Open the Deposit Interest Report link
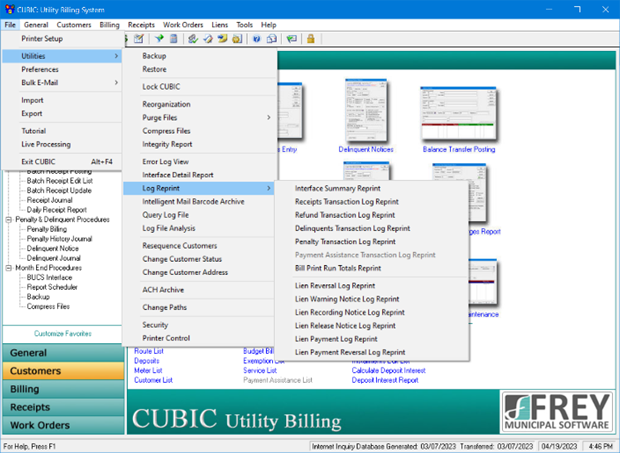This screenshot has height=453, width=620. (385, 380)
